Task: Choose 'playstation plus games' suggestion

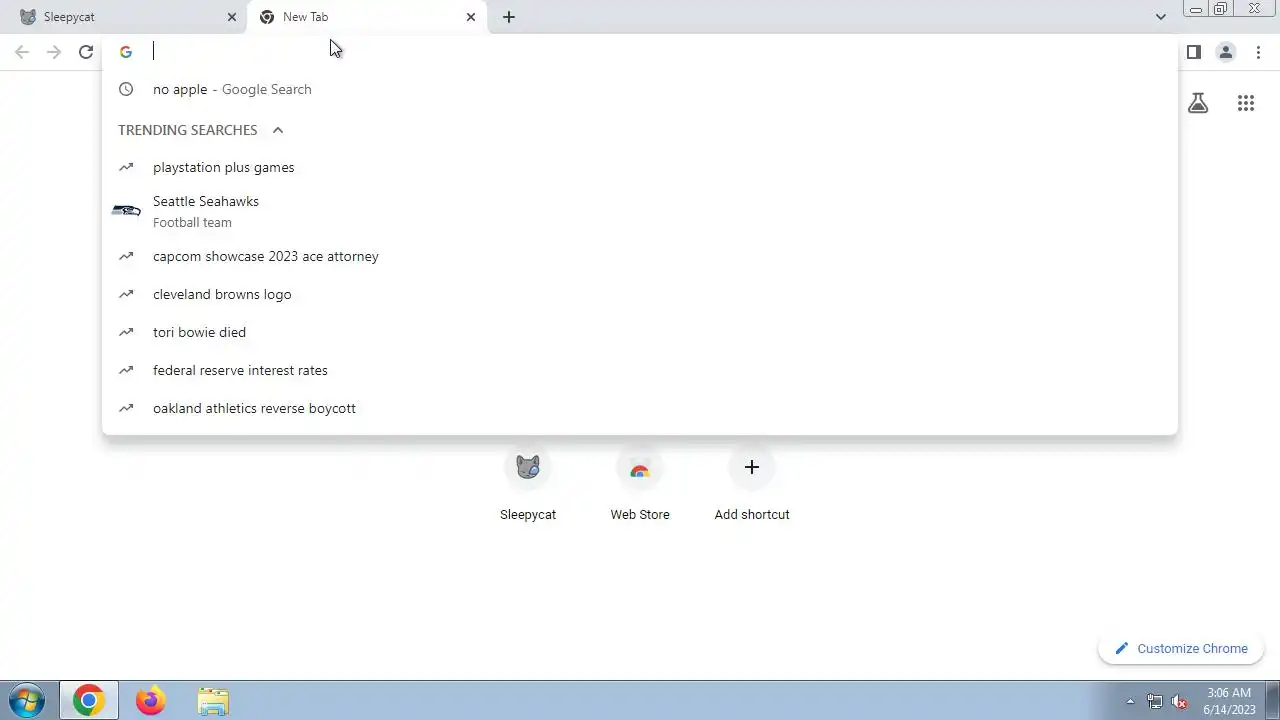Action: point(640,167)
